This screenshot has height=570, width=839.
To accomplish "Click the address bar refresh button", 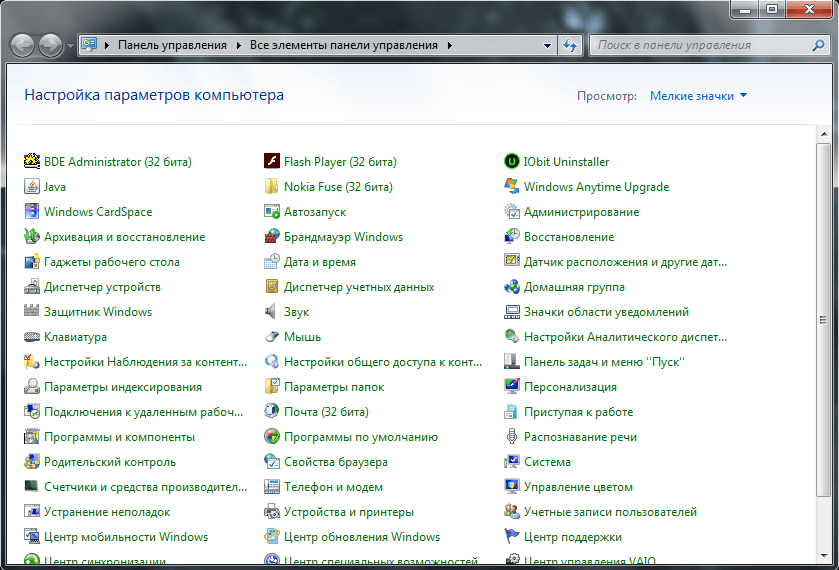I will [x=570, y=45].
